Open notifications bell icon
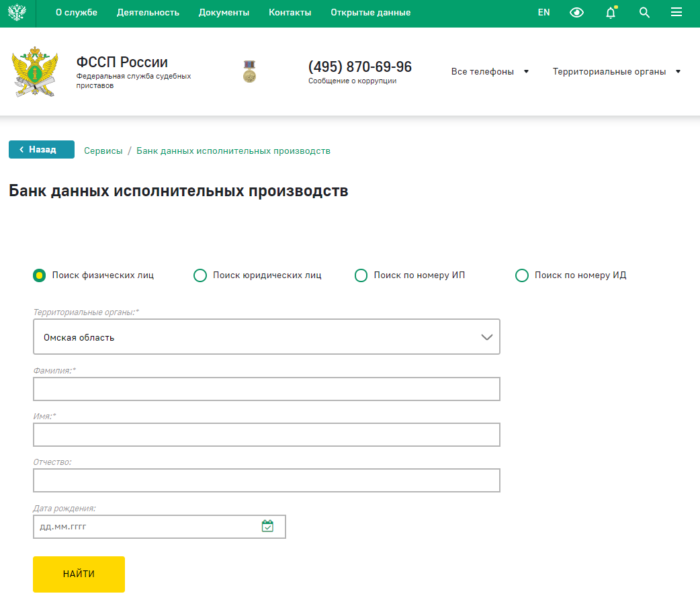 pyautogui.click(x=611, y=13)
